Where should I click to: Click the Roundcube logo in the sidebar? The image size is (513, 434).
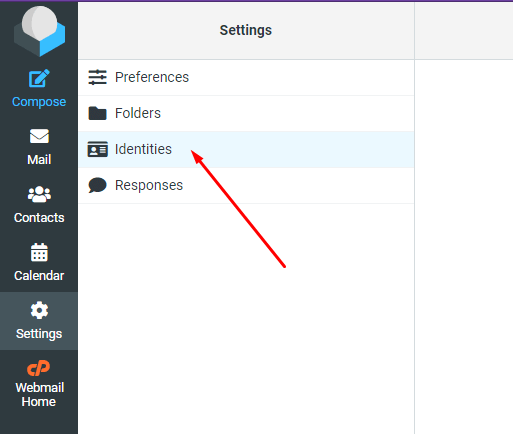39,31
